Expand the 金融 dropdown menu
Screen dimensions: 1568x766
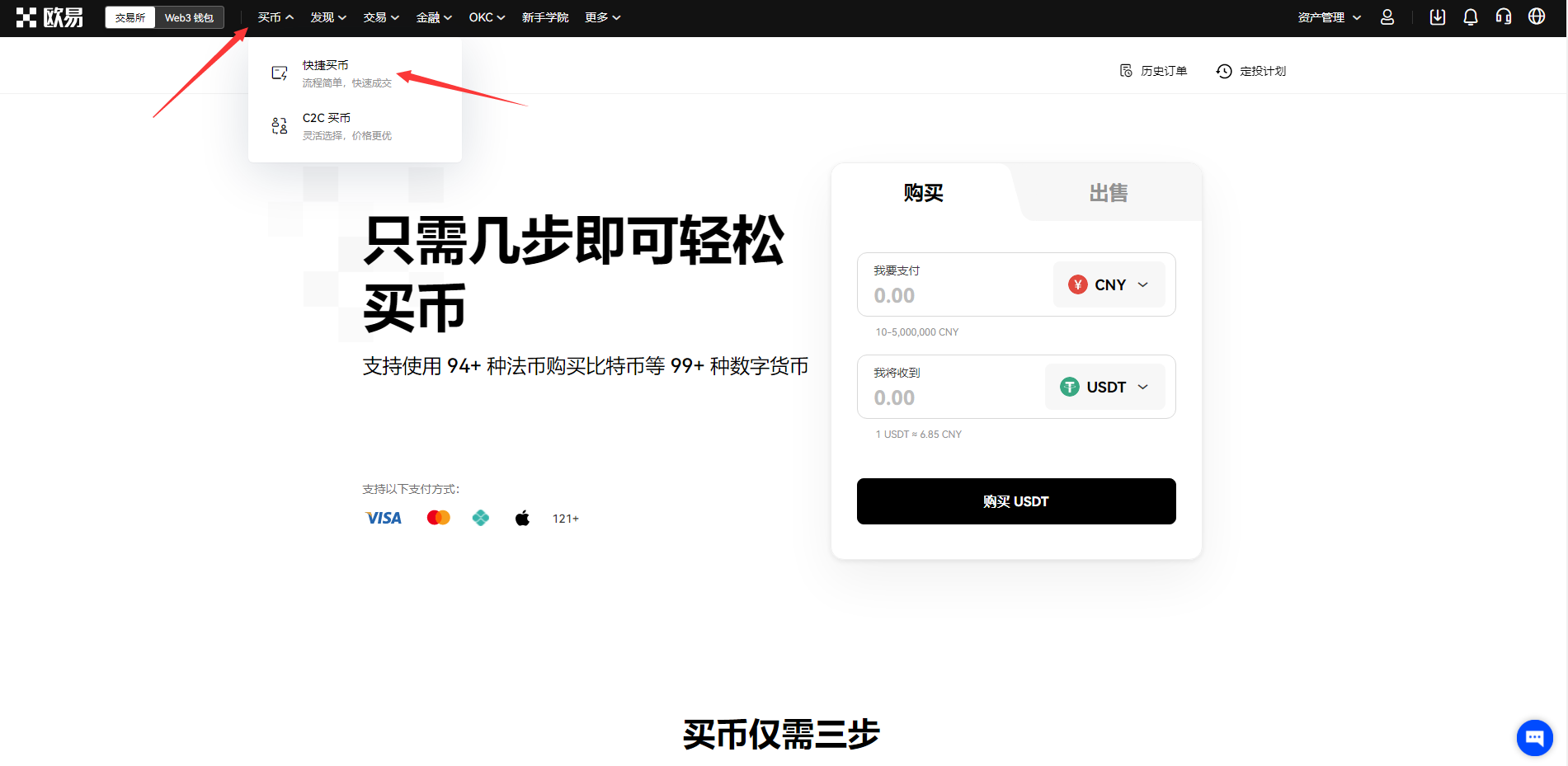(434, 17)
